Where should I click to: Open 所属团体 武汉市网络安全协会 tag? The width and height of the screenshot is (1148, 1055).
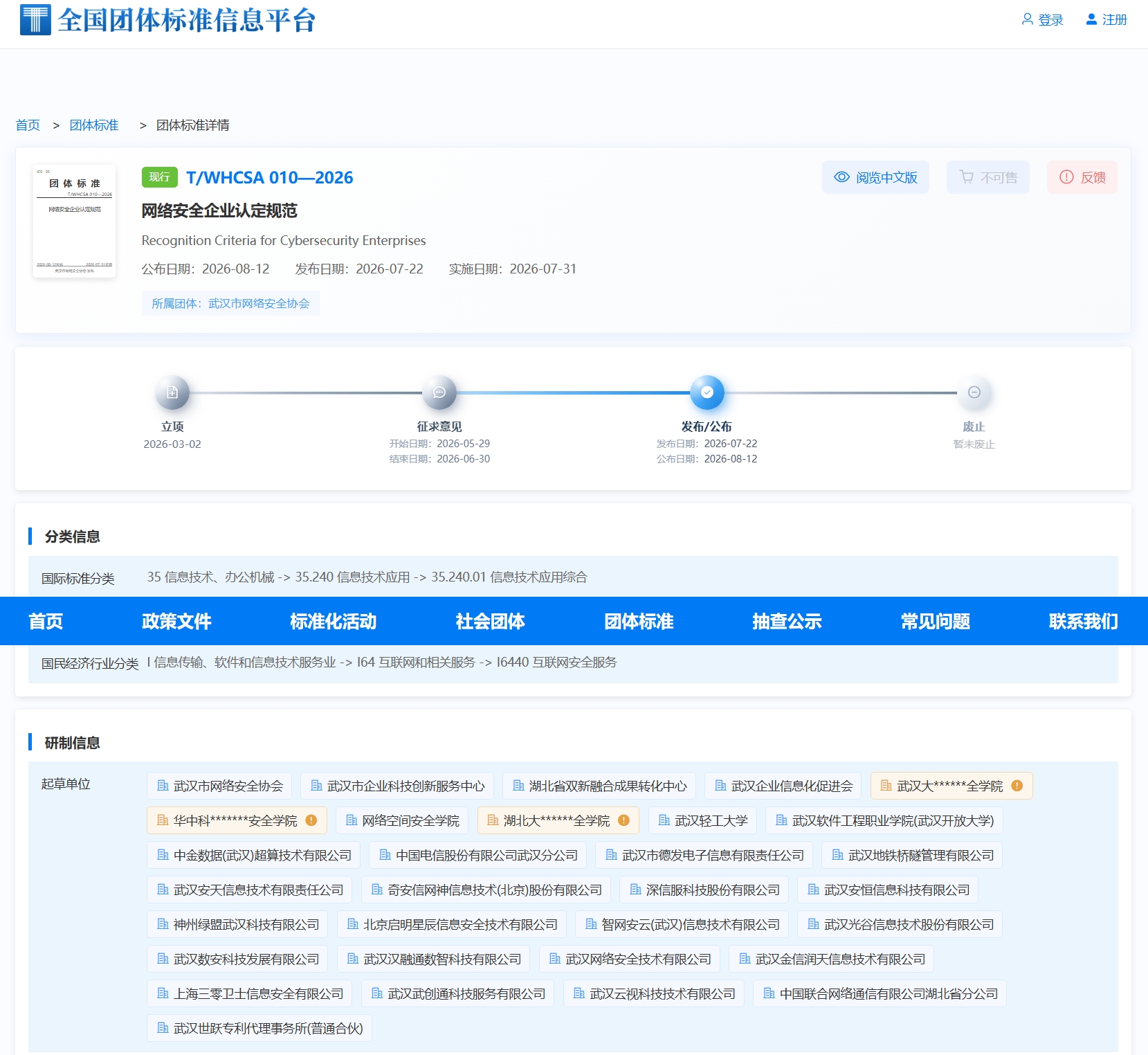(230, 303)
